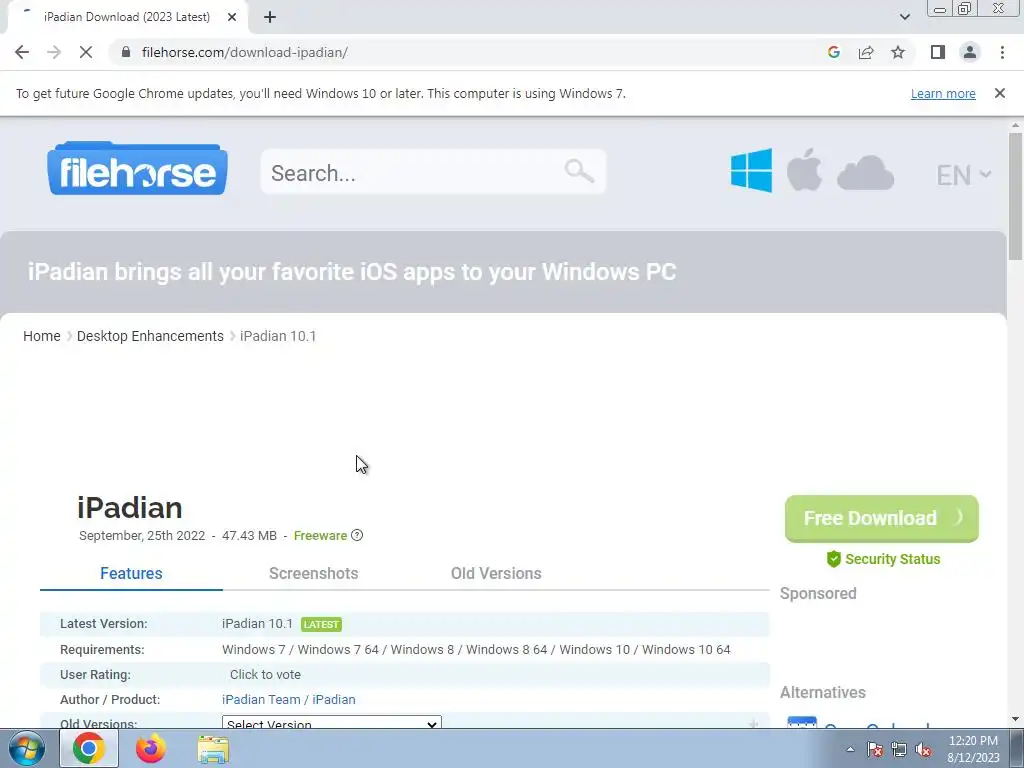Open the taskbar clock and date
Screen dimensions: 1024x768
coord(973,749)
